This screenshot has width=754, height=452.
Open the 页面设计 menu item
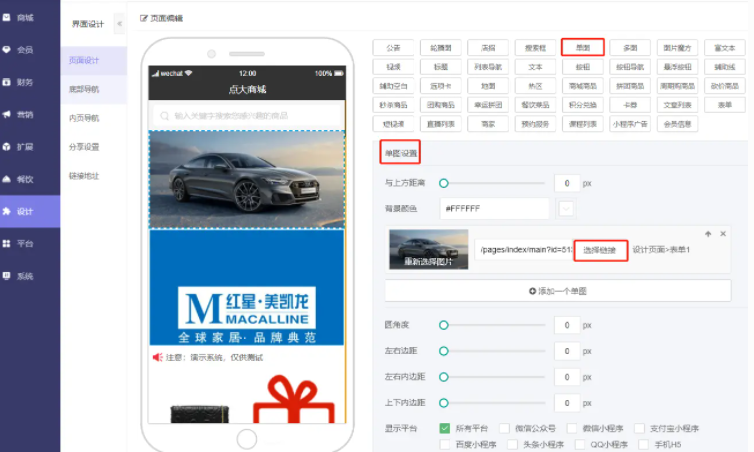click(94, 61)
